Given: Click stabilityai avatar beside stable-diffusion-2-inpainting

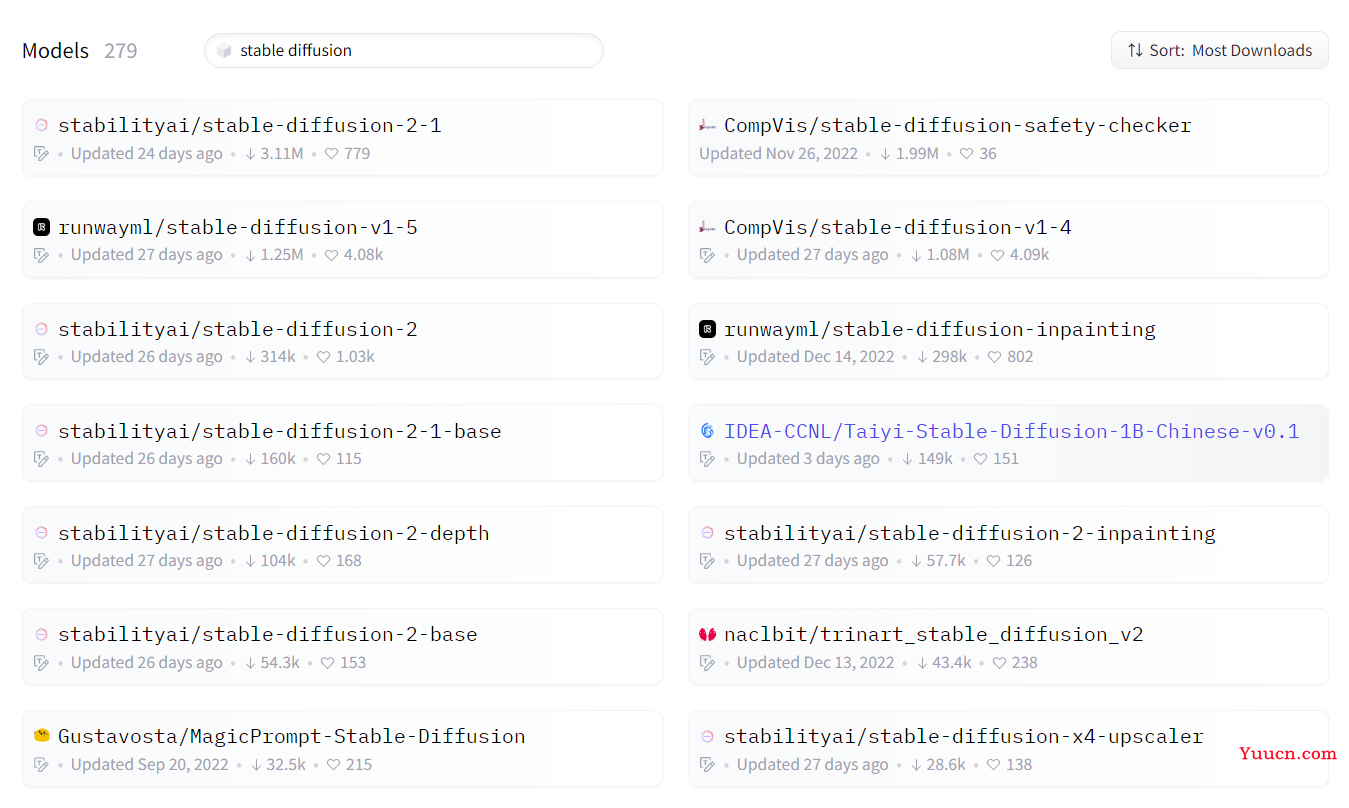Looking at the screenshot, I should 707,533.
